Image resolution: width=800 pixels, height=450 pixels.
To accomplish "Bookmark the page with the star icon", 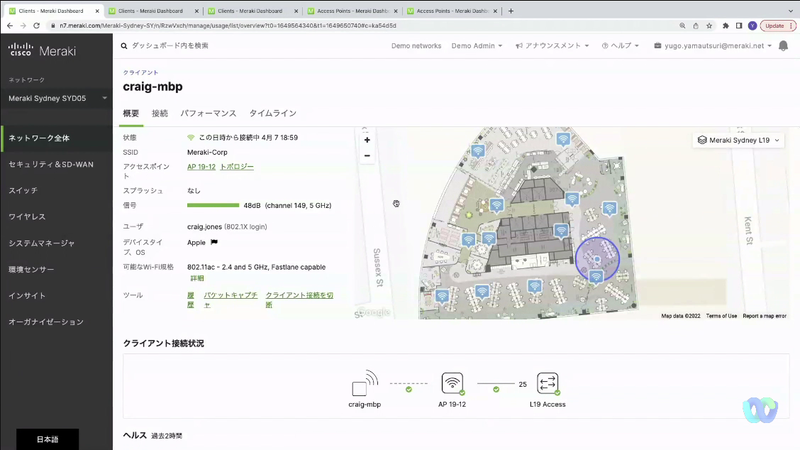I will pyautogui.click(x=709, y=26).
